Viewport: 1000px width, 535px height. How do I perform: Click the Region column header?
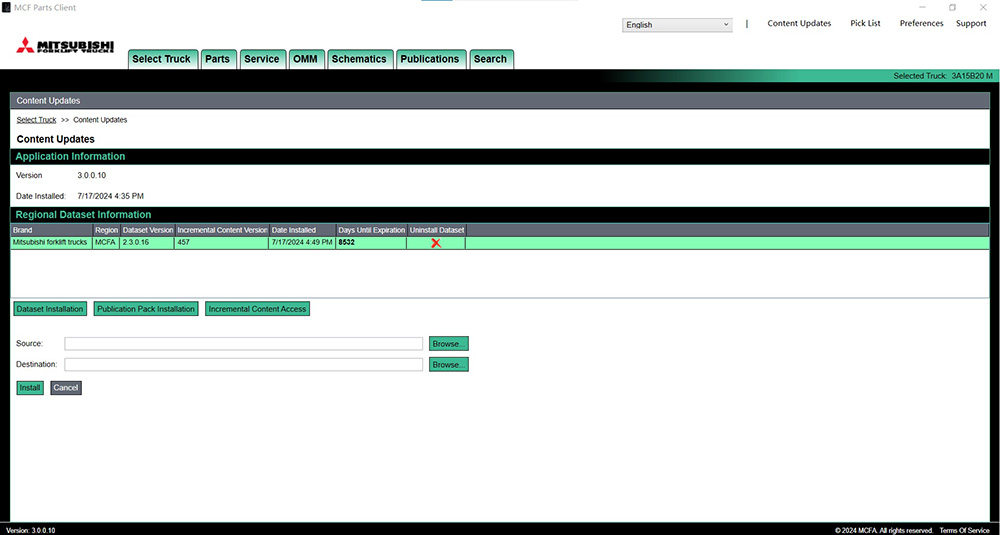point(107,230)
